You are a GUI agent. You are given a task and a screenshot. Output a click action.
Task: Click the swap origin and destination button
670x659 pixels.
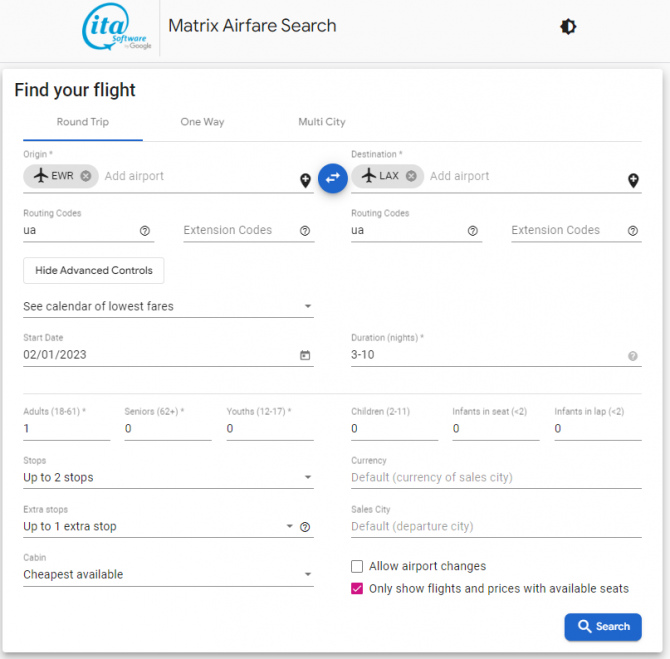(332, 177)
